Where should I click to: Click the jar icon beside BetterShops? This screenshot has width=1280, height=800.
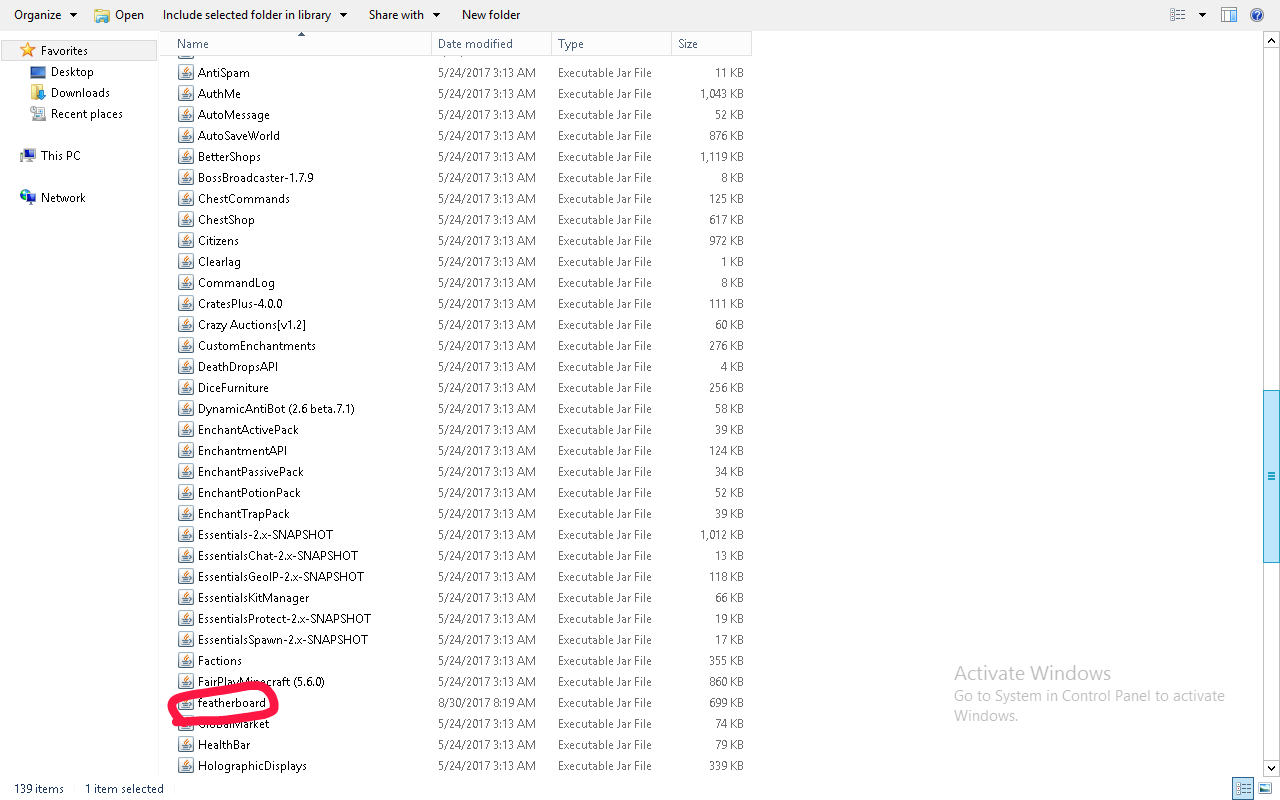[185, 157]
